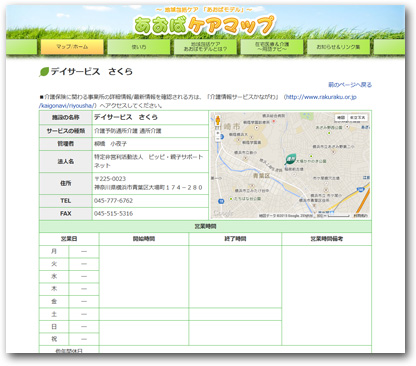416x366 pixels.
Task: Click the 終了時間 column header
Action: [235, 239]
